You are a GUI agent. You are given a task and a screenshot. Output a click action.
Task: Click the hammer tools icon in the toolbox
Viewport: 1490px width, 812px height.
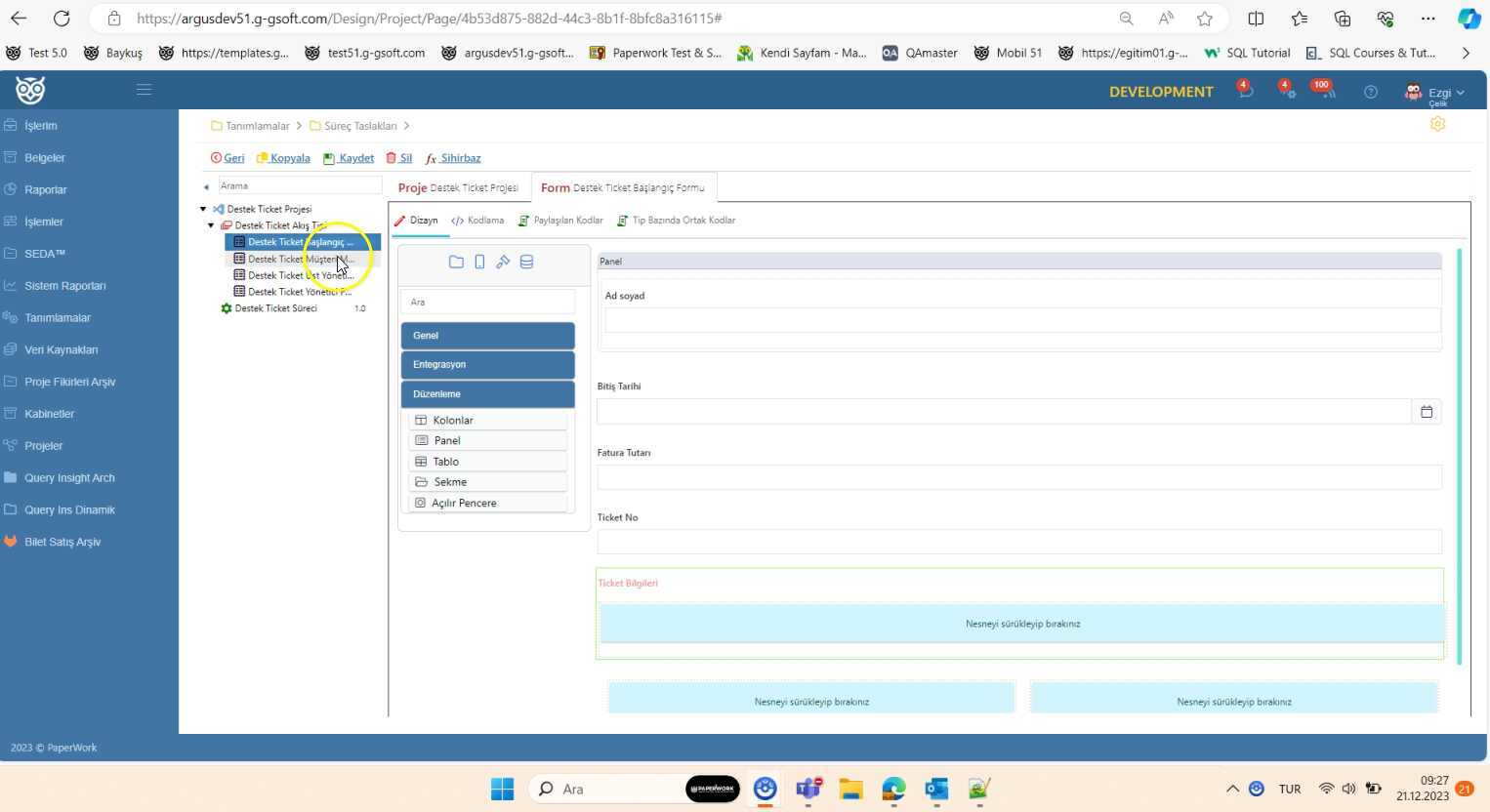pyautogui.click(x=503, y=262)
